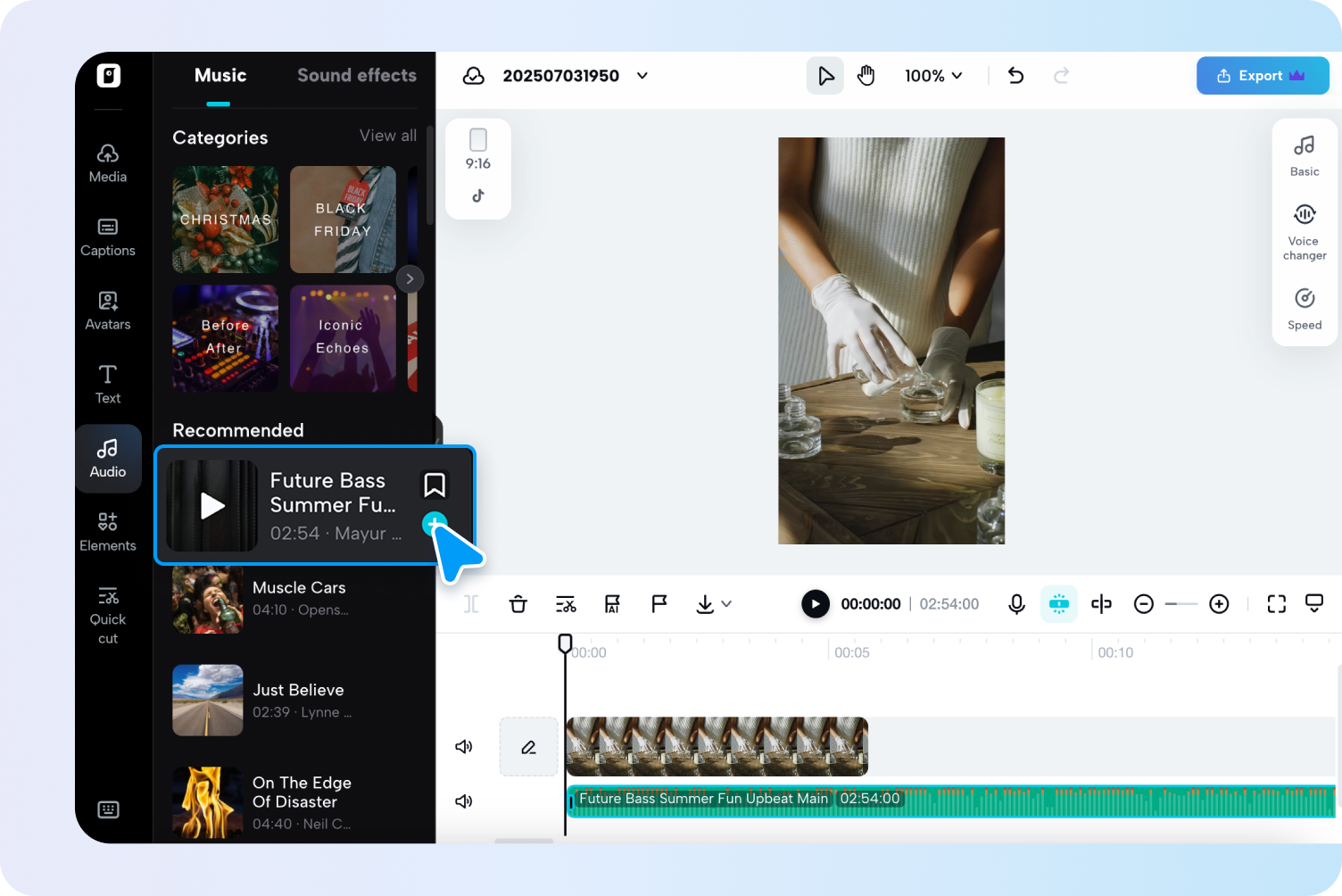Open the Speed settings panel
This screenshot has height=896, width=1342.
tap(1304, 308)
